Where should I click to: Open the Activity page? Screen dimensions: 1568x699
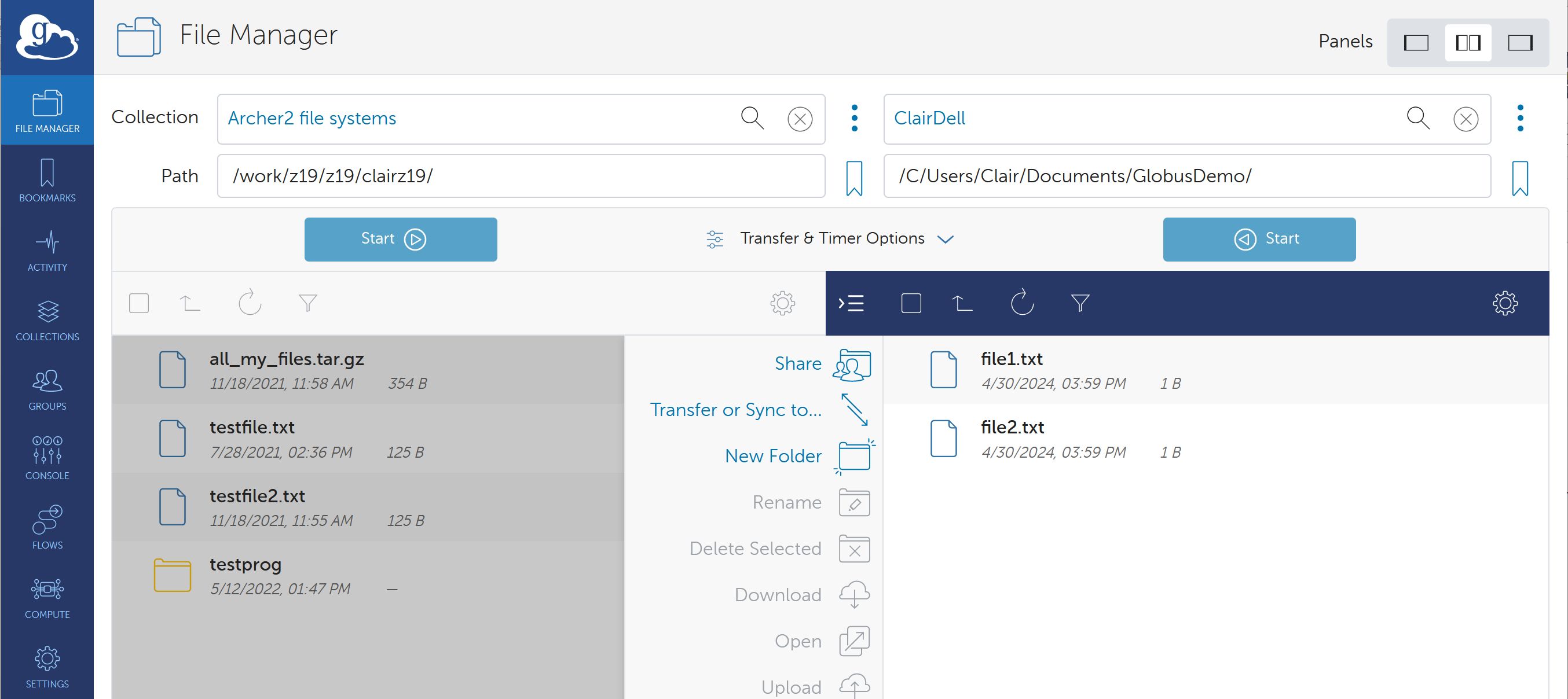47,249
